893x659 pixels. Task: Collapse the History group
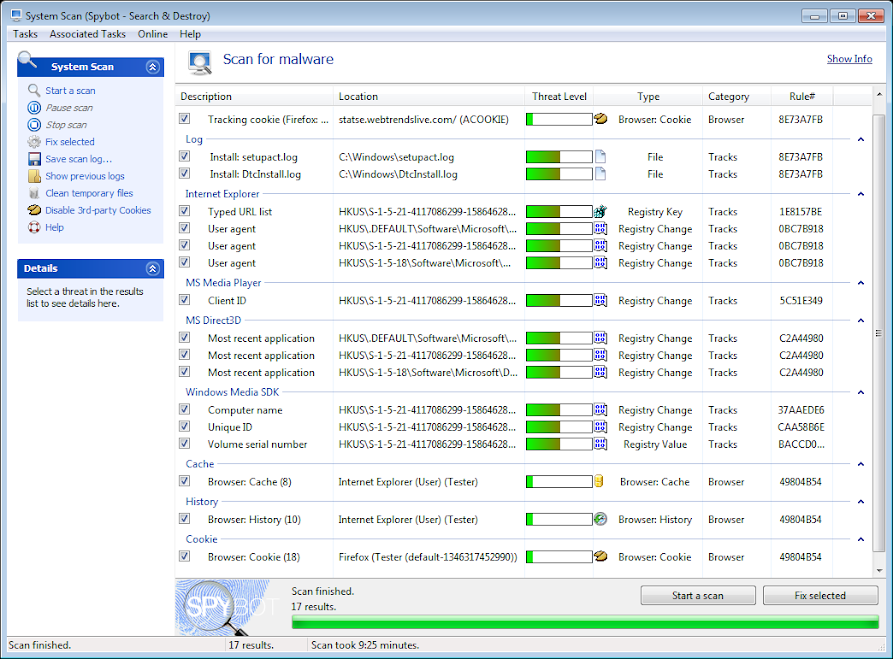click(861, 502)
